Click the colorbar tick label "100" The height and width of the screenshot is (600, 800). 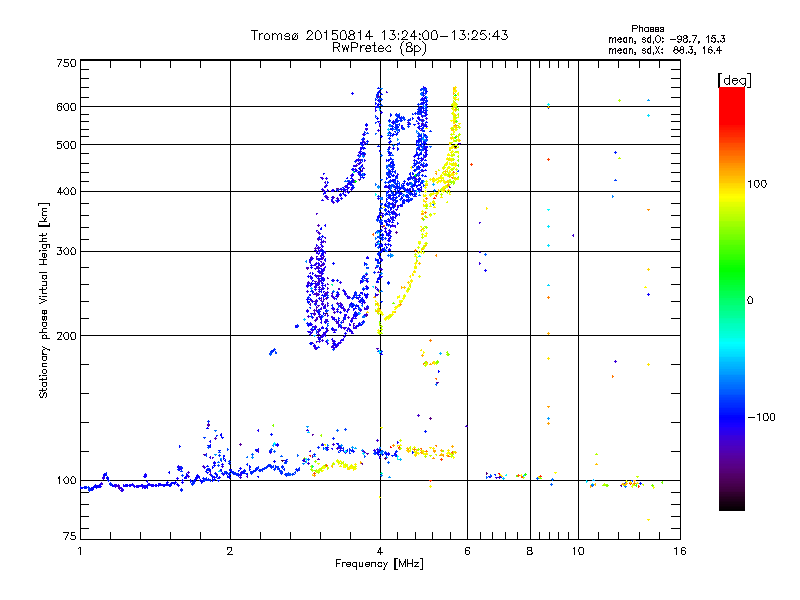(757, 184)
